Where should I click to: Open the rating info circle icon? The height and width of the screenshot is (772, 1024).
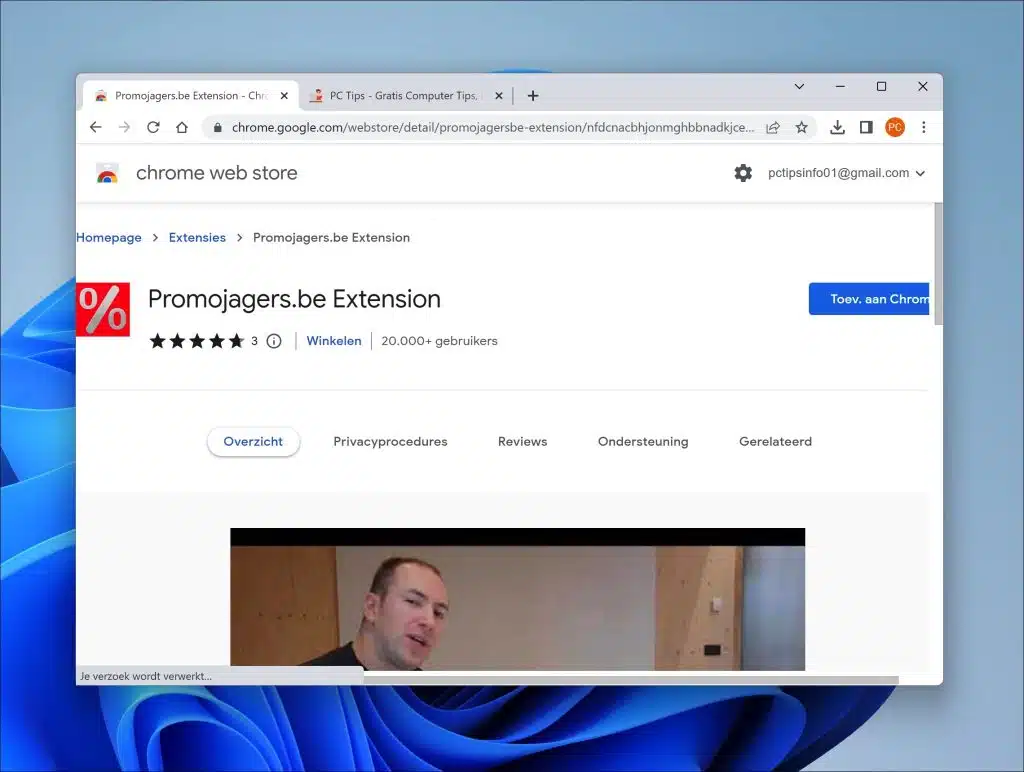pos(274,341)
